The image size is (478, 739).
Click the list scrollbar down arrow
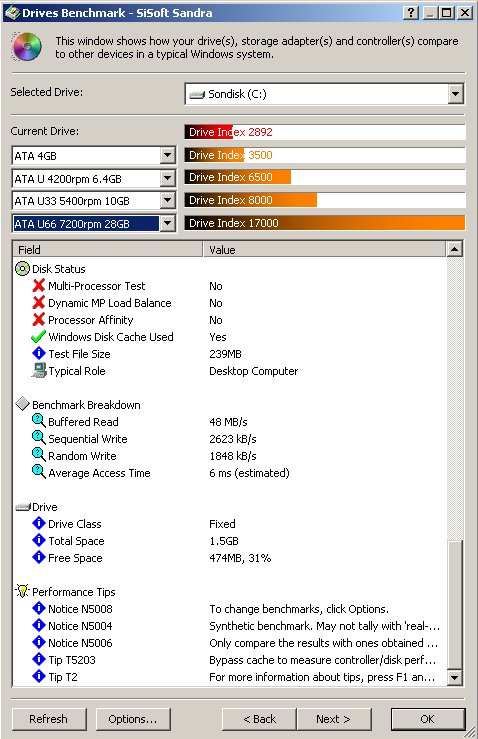pos(454,678)
